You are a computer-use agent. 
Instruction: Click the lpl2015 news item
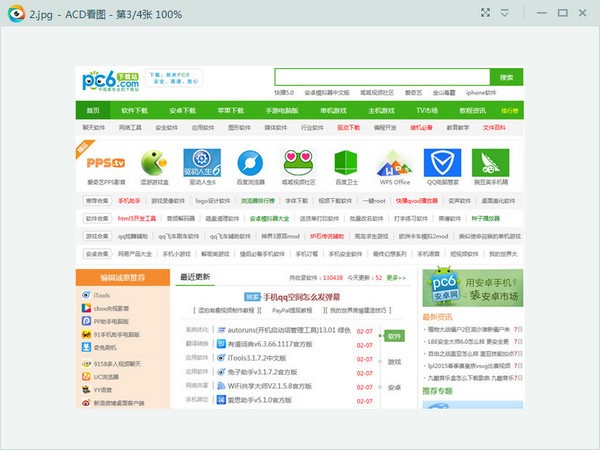tap(469, 366)
